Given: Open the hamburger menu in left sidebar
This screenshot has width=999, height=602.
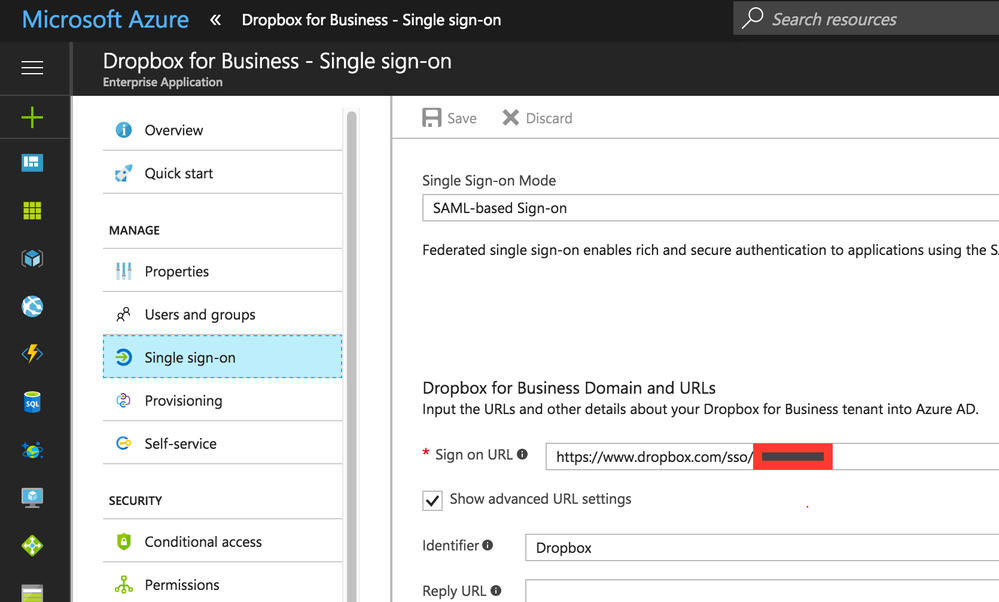Looking at the screenshot, I should pyautogui.click(x=32, y=68).
